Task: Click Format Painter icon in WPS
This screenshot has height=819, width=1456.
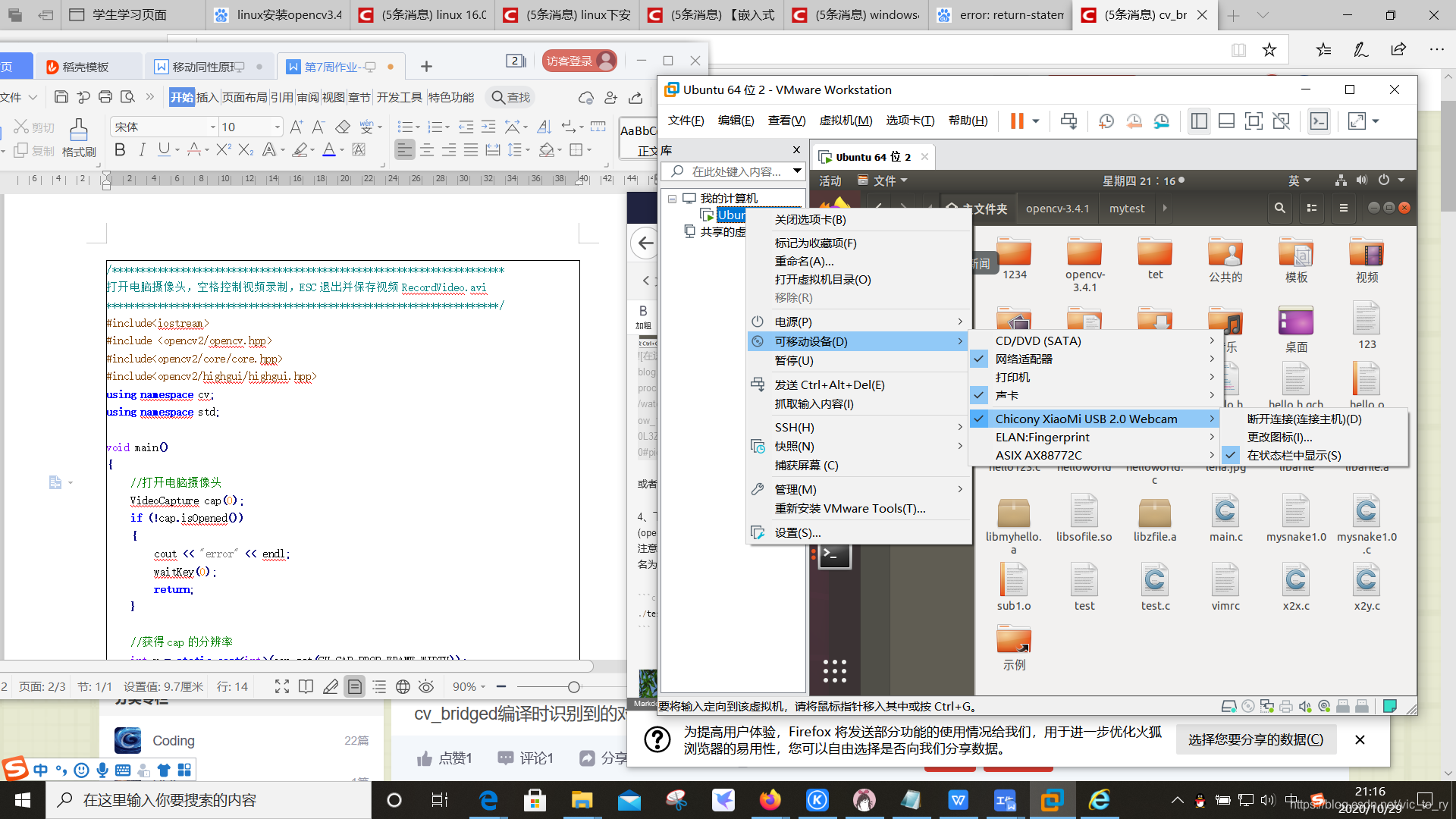Action: [x=79, y=138]
